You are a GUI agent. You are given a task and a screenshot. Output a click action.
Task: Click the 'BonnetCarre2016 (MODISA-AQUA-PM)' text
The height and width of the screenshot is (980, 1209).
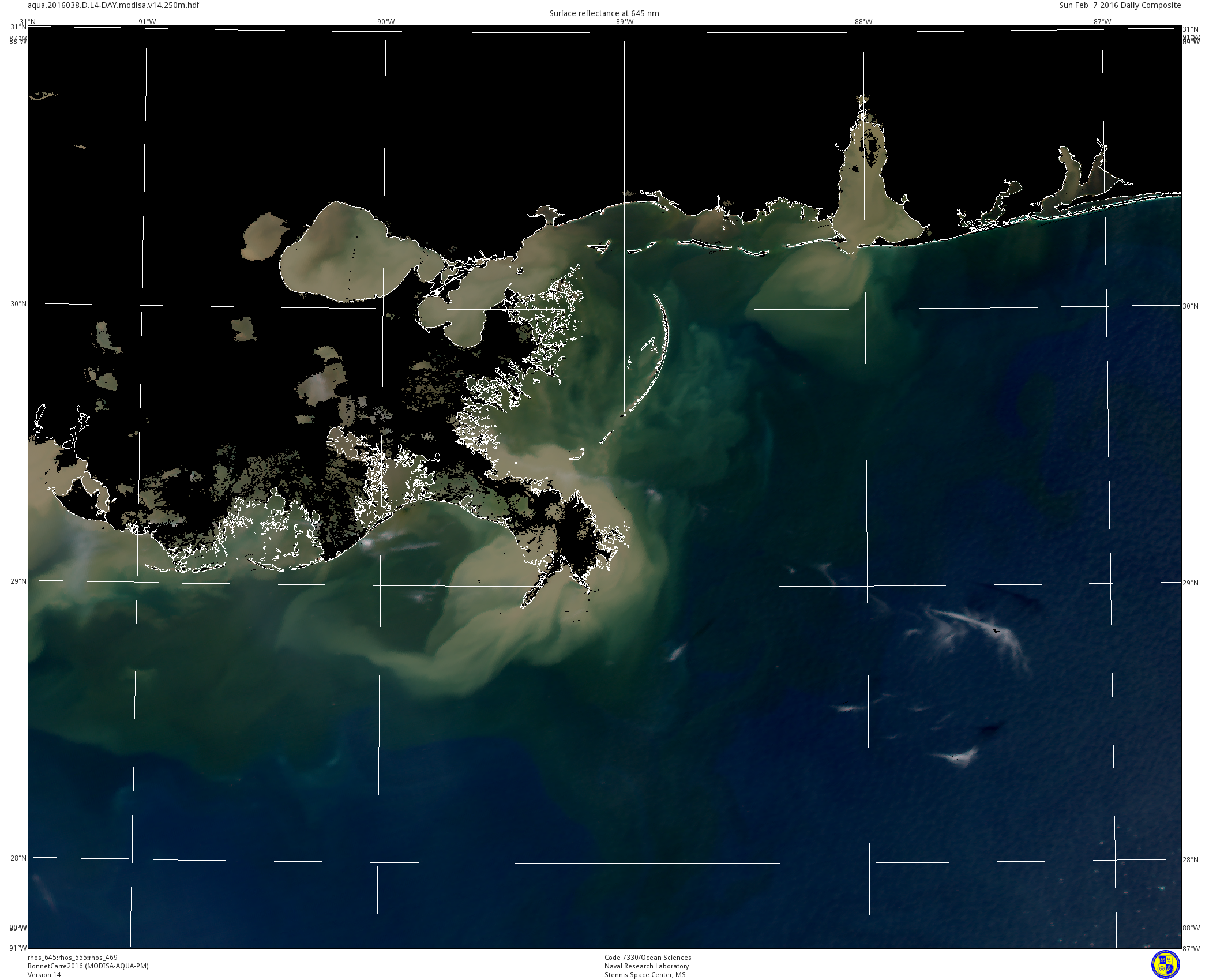[x=88, y=966]
